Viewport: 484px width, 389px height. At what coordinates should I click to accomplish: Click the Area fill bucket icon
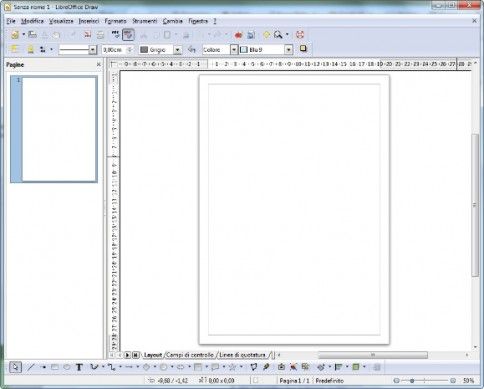(191, 50)
